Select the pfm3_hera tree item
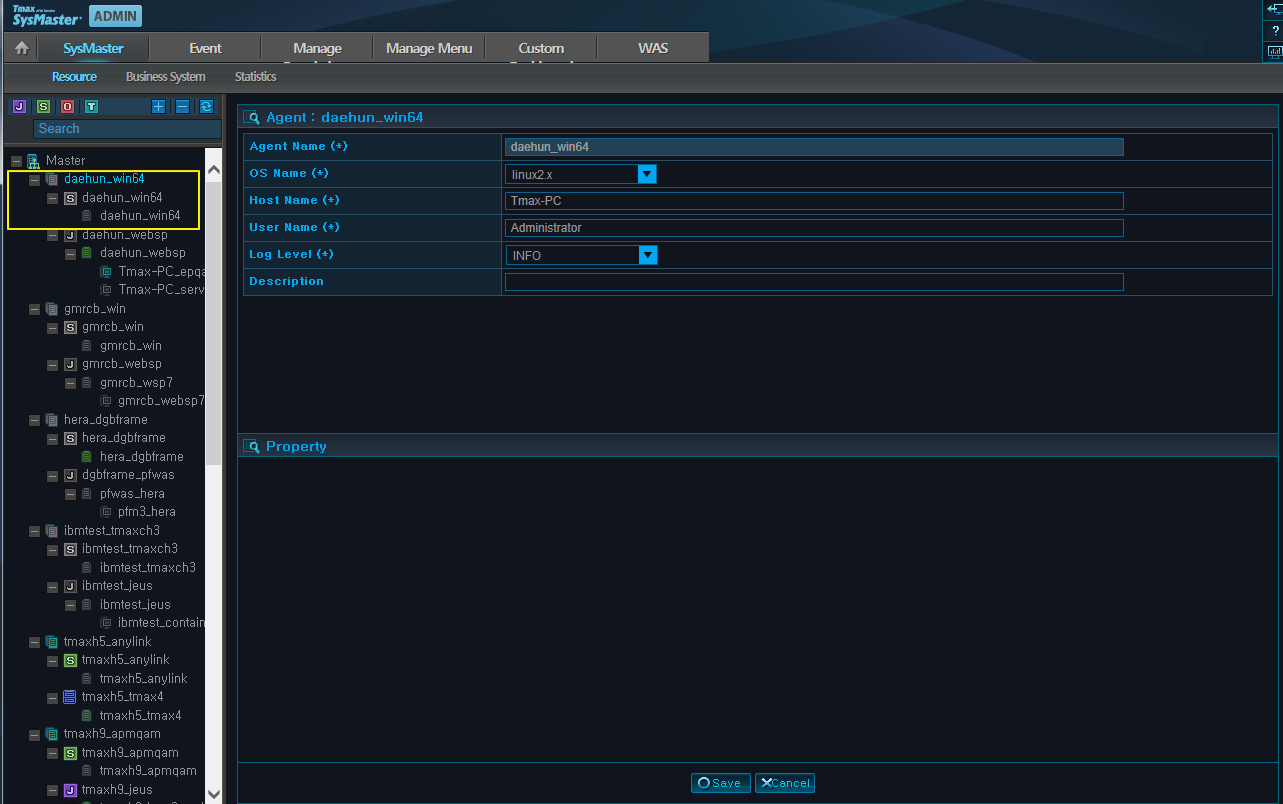Viewport: 1283px width, 804px height. pyautogui.click(x=147, y=512)
